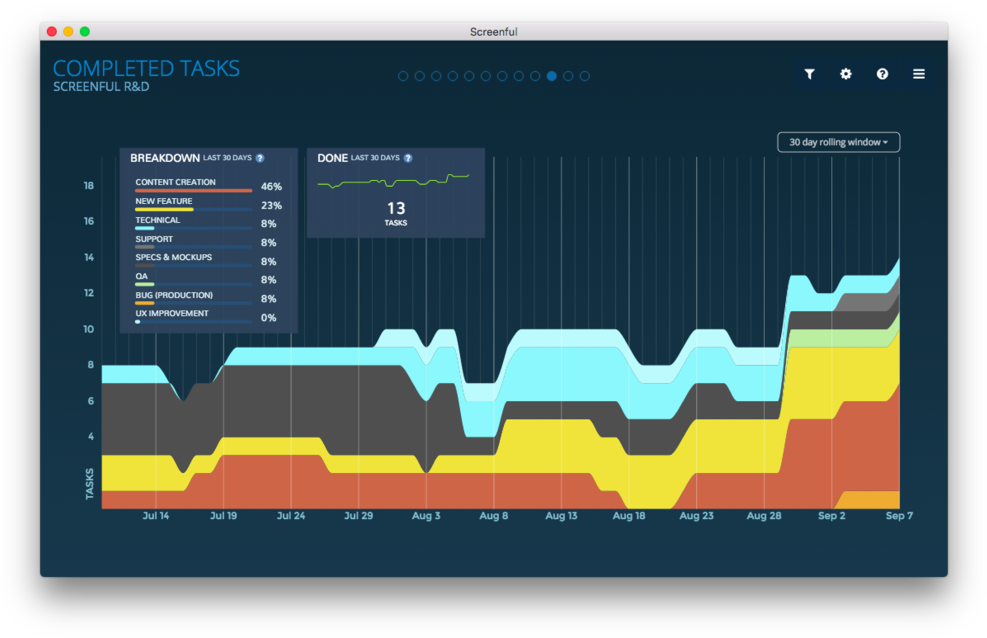Open the filter funnel icon
Screen dimensions: 987x638
tap(810, 74)
